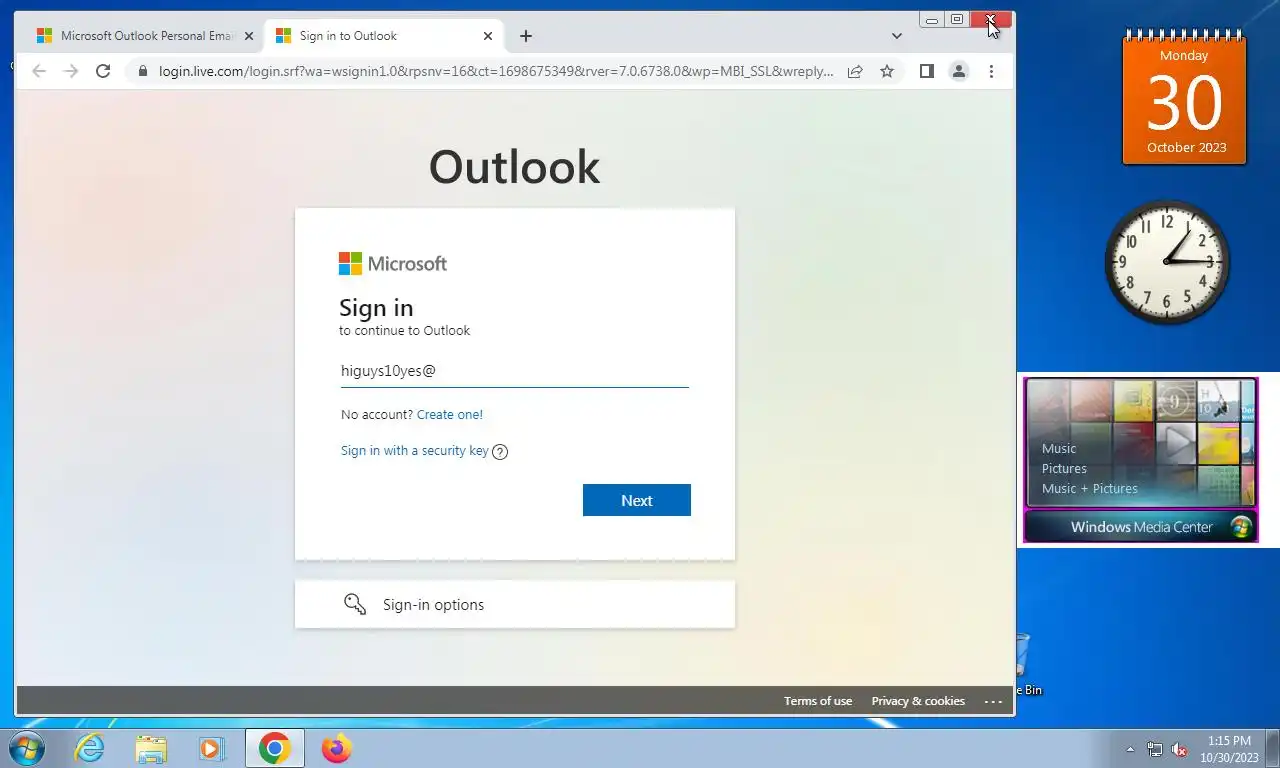Launch Firefox from taskbar

[337, 748]
